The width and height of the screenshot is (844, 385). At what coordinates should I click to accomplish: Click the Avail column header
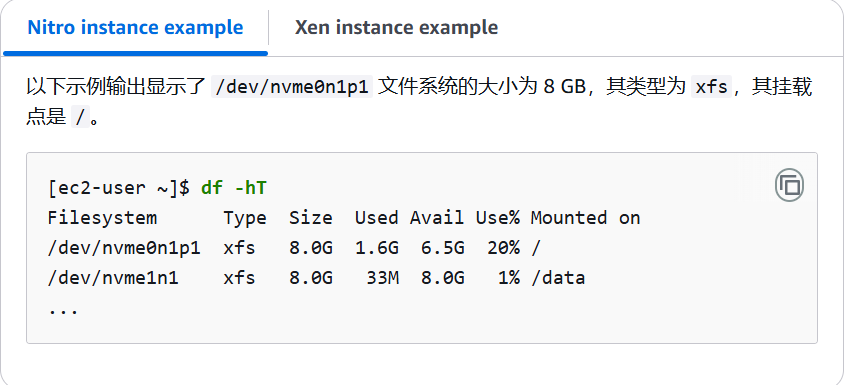(437, 218)
